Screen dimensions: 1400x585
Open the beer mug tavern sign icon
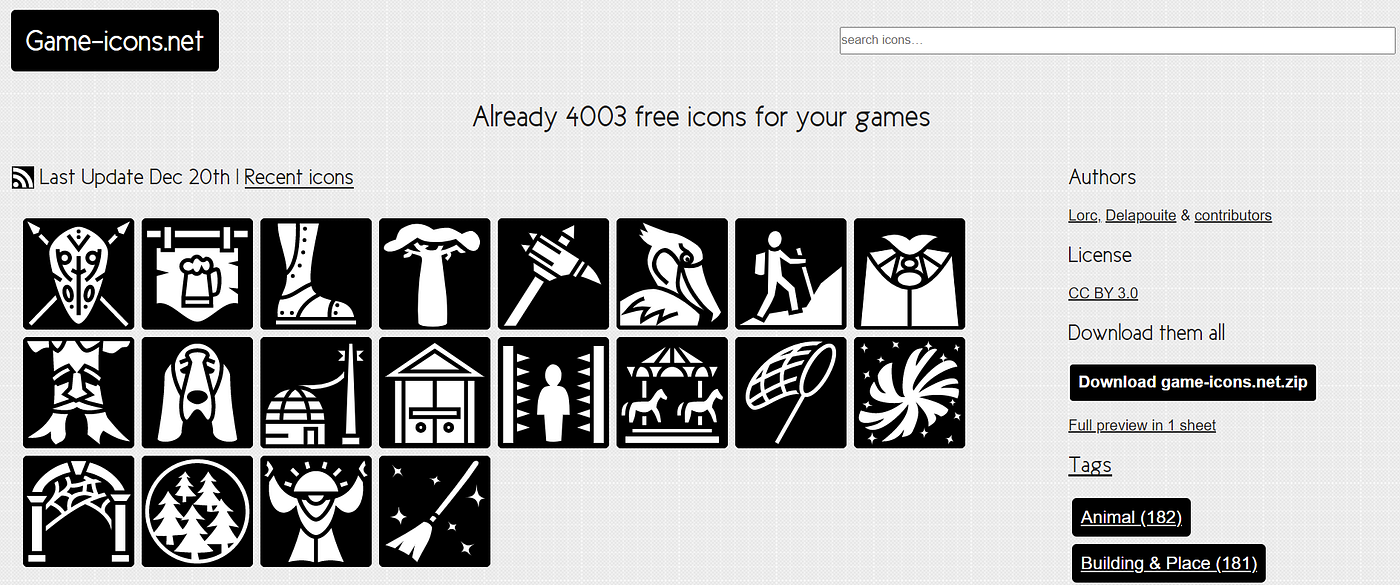[197, 274]
